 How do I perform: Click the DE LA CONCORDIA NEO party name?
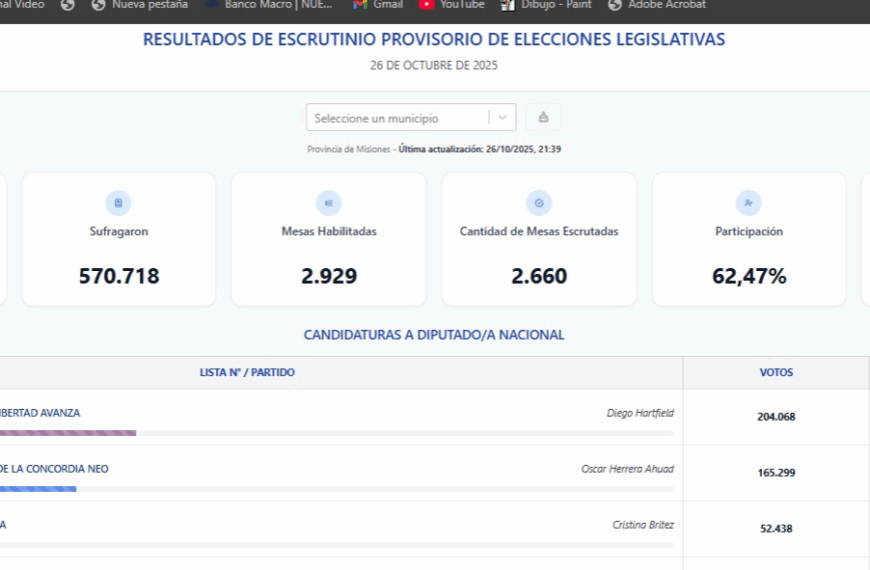pyautogui.click(x=54, y=469)
